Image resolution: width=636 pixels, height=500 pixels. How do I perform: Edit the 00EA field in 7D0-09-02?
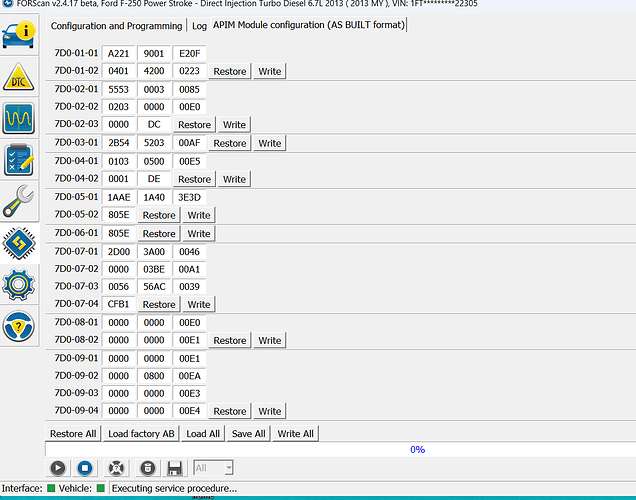click(189, 376)
